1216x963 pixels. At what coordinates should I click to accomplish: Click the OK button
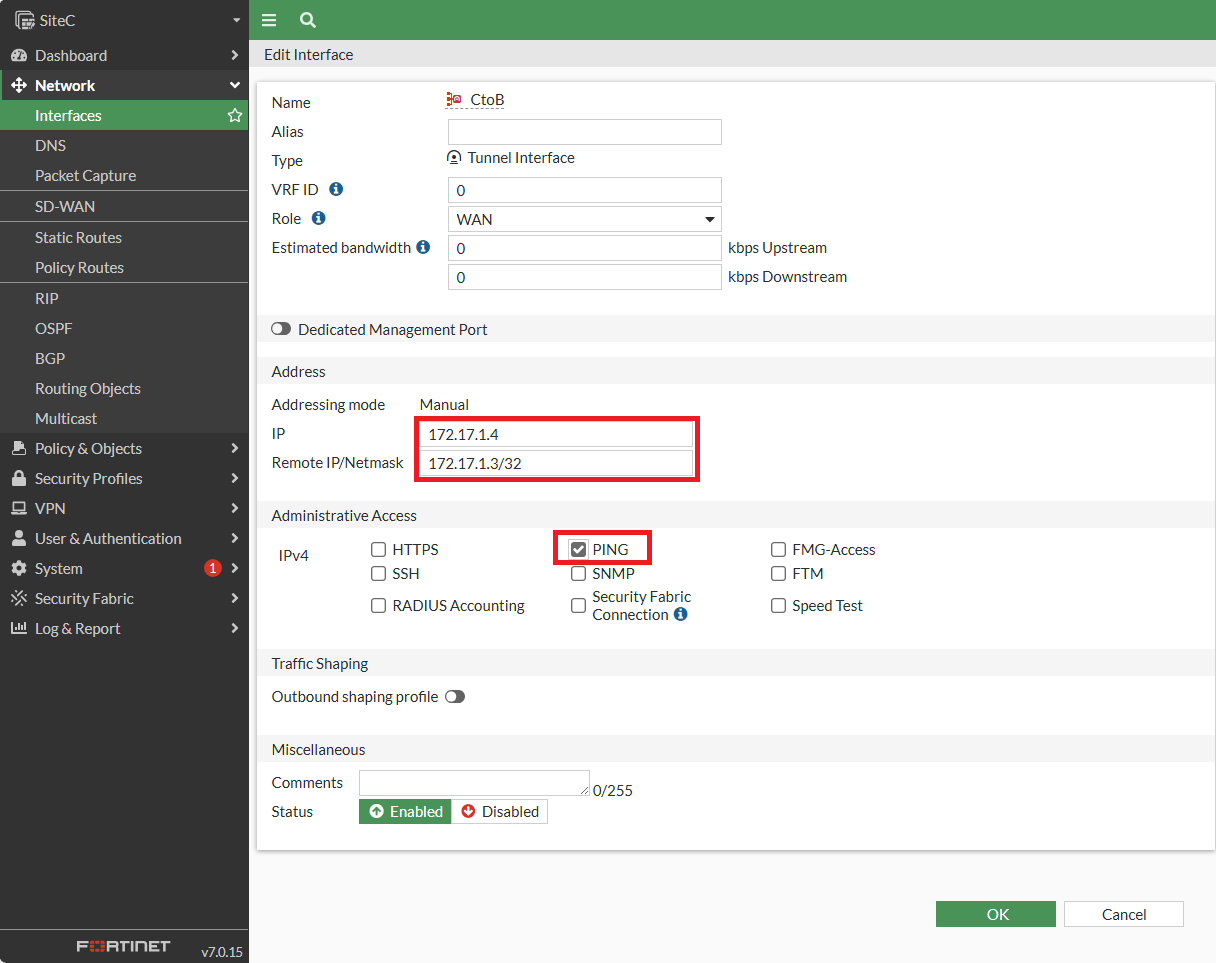pyautogui.click(x=996, y=914)
